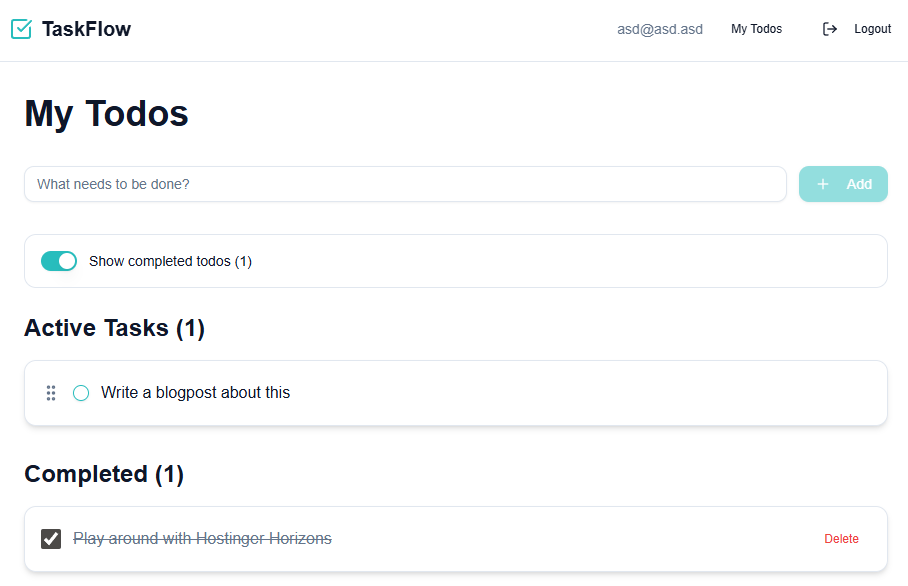
Task: Focus the 'What needs to be done?' field
Action: pyautogui.click(x=405, y=184)
